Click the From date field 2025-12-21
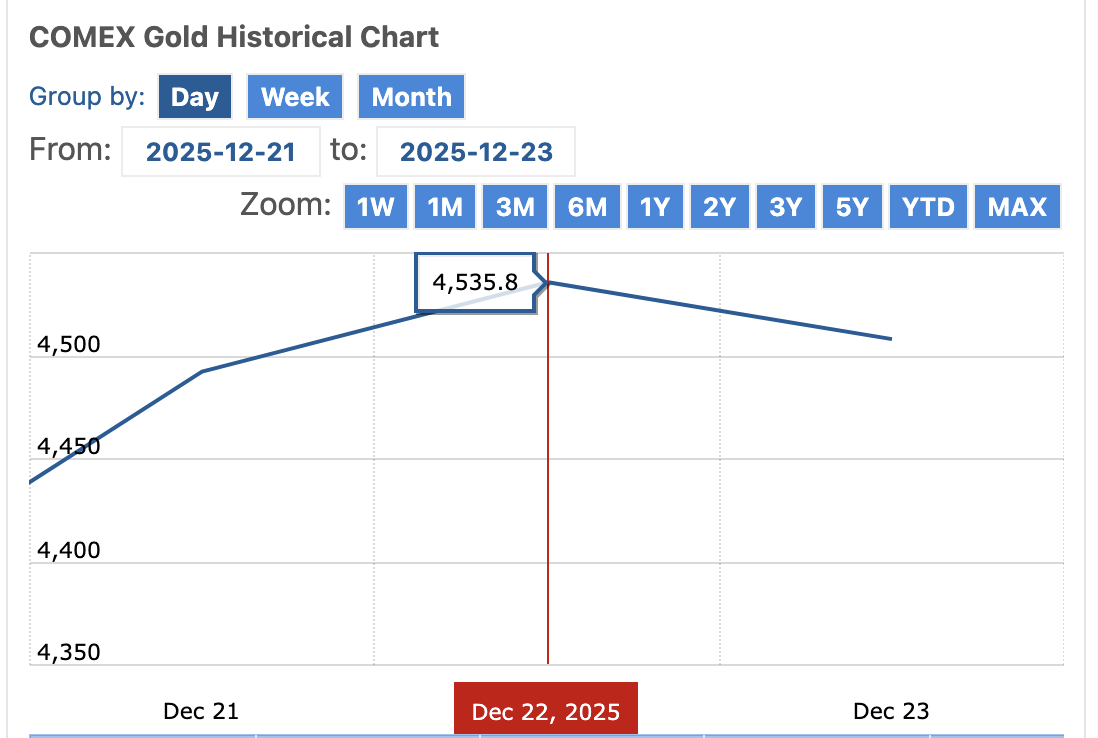1098x738 pixels. click(x=221, y=152)
